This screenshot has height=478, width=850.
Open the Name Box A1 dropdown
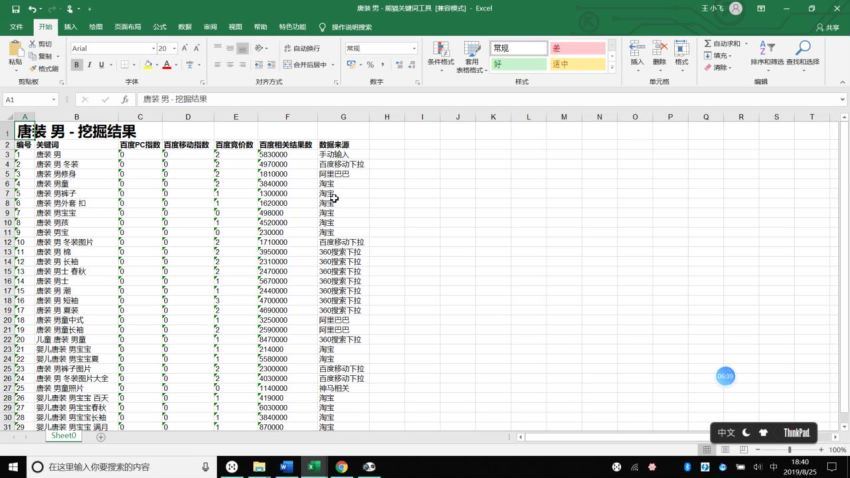pos(53,100)
